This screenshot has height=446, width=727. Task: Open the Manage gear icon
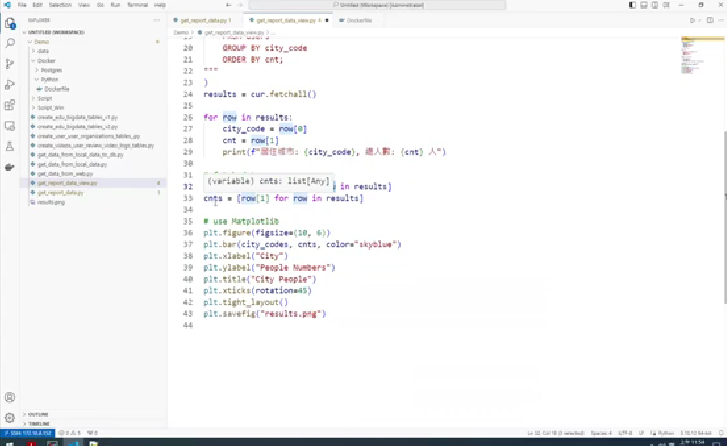(10, 418)
